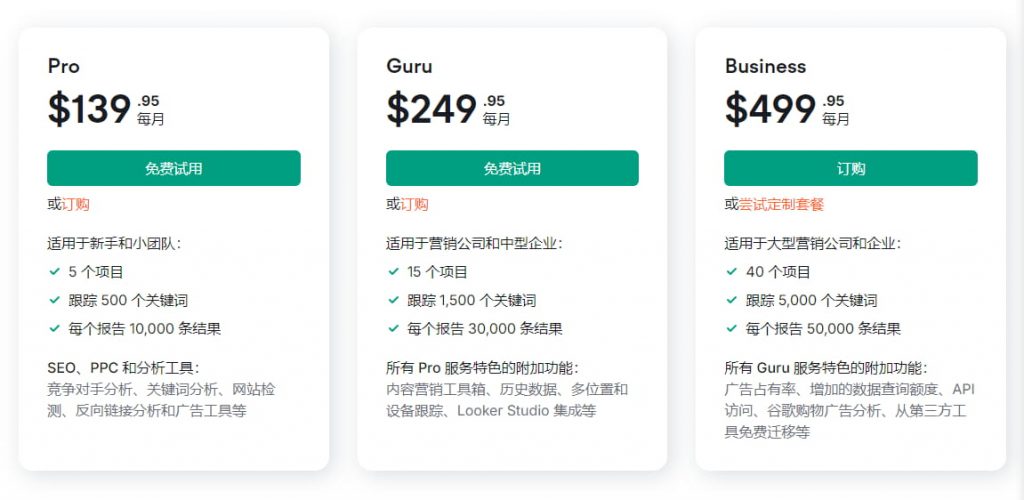Follow the 尝试定制套餐 link
Screen dimensions: 1024x500
pyautogui.click(x=781, y=204)
